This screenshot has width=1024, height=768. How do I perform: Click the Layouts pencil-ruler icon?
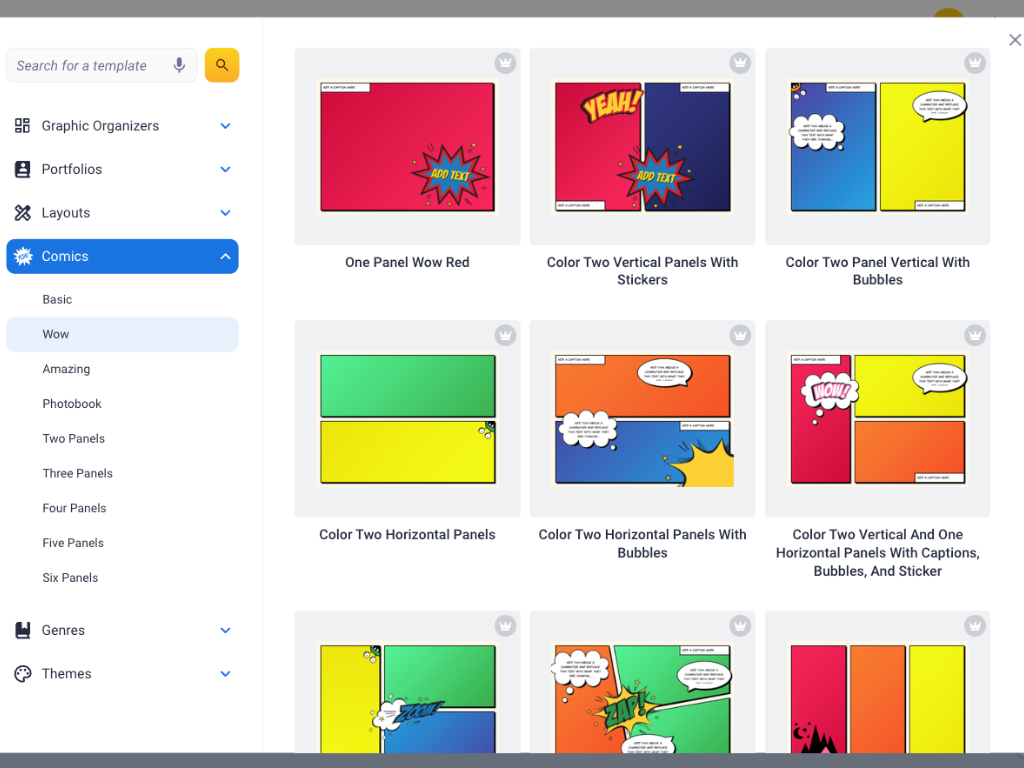coord(23,213)
